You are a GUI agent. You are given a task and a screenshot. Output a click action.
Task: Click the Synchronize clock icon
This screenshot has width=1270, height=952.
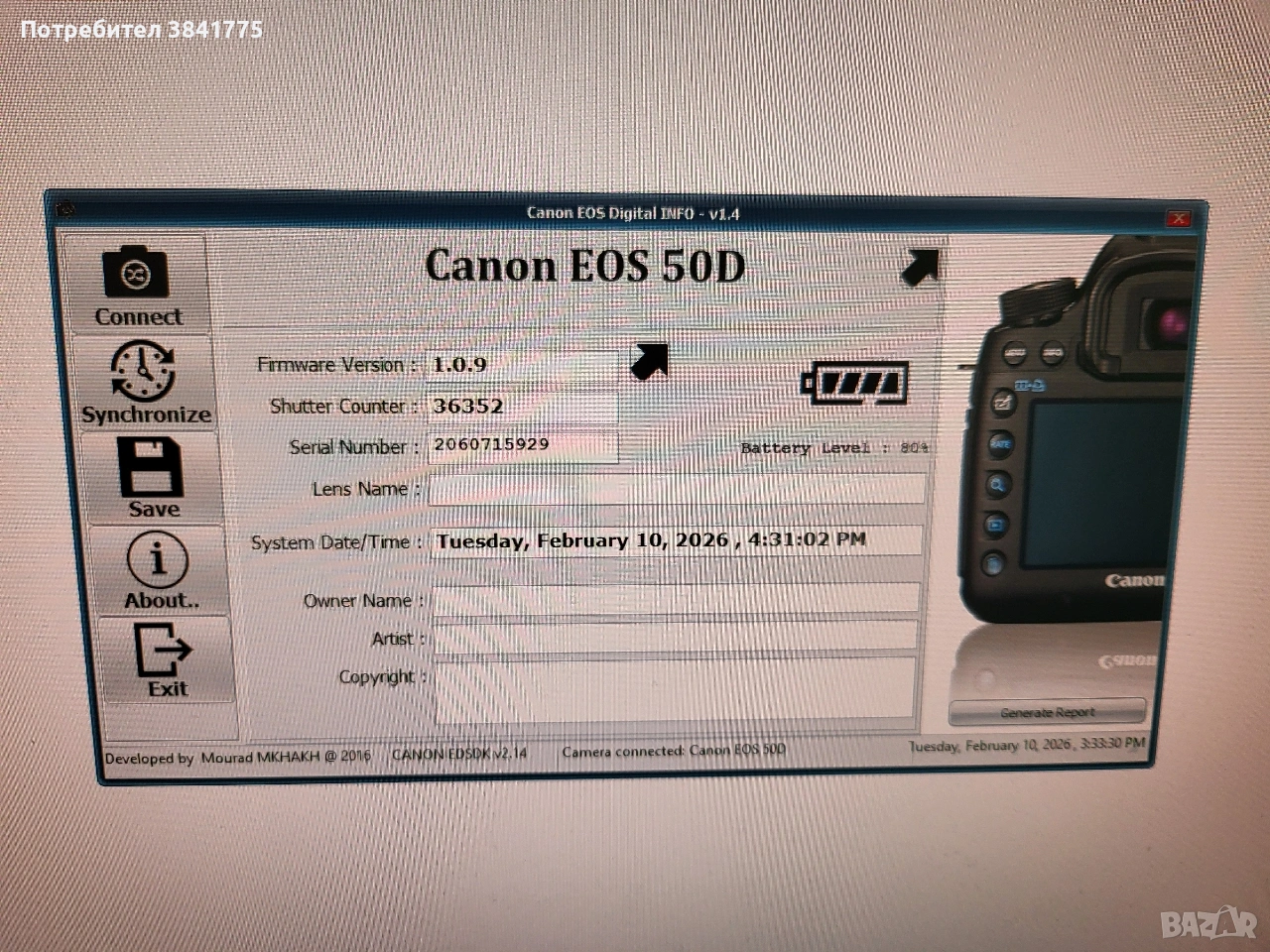[143, 371]
